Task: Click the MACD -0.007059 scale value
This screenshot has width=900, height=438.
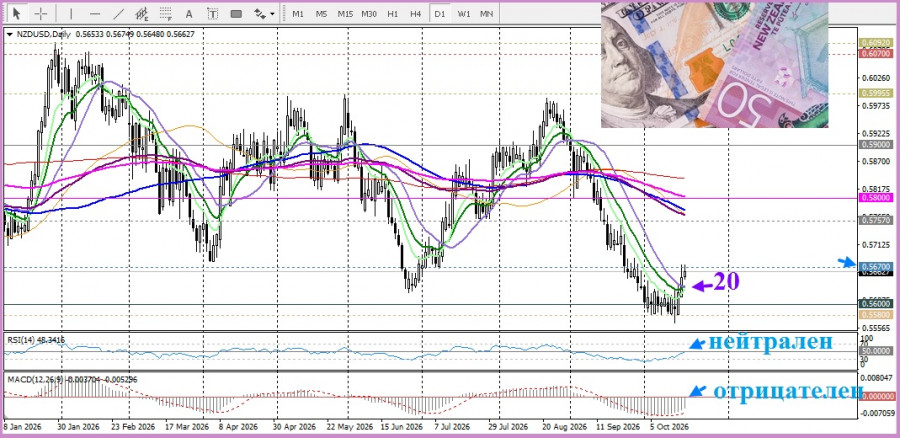Action: (876, 413)
